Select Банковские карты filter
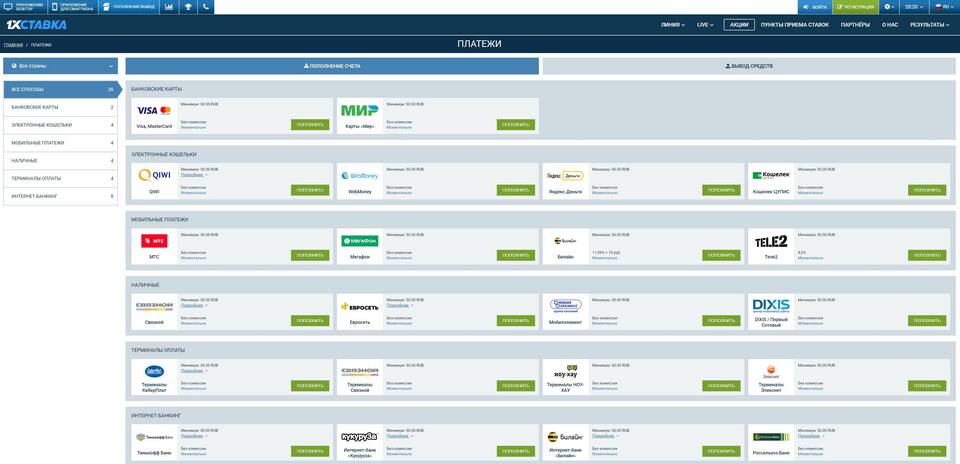The image size is (960, 464). click(x=60, y=107)
